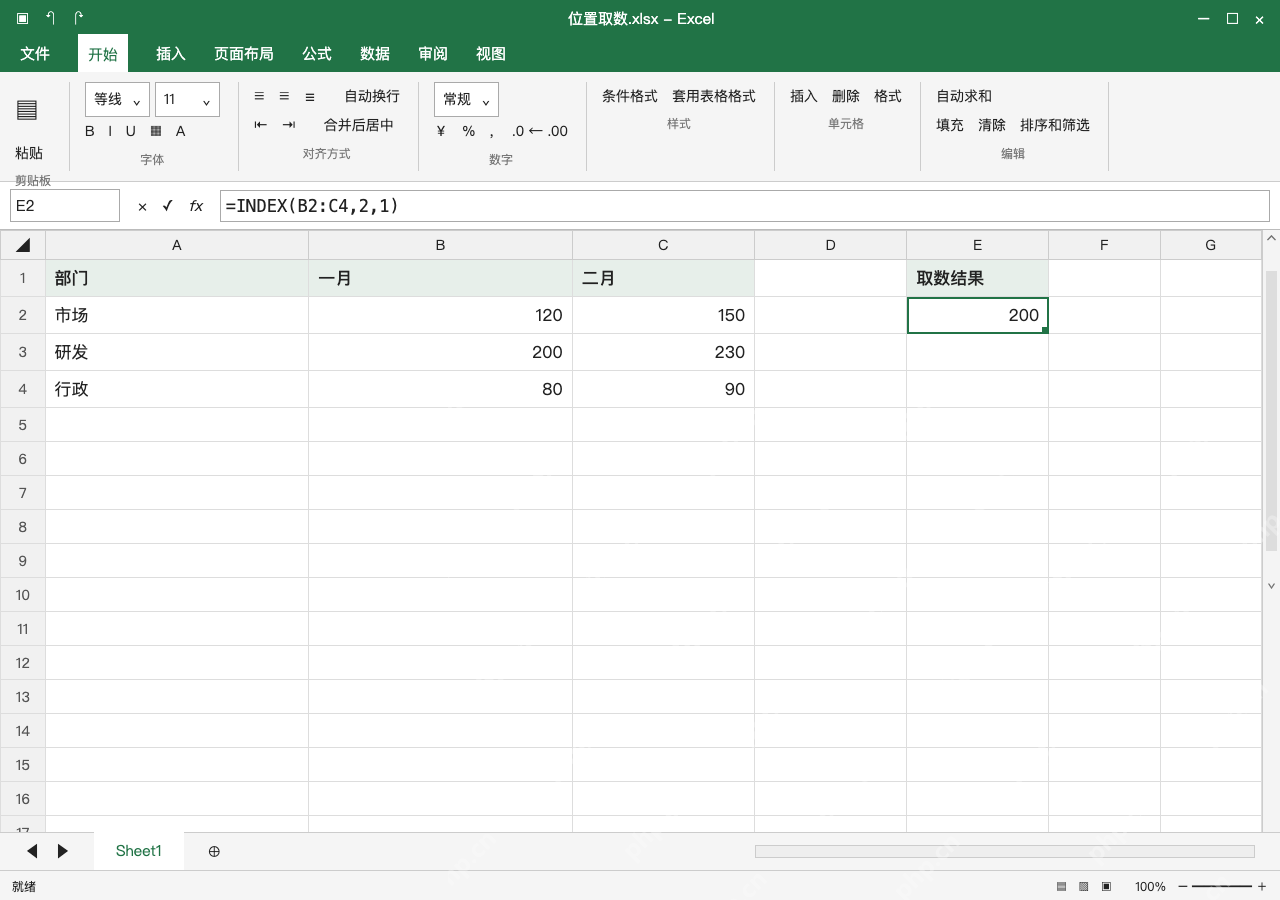
Task: Apply bold with the B icon
Action: click(90, 131)
